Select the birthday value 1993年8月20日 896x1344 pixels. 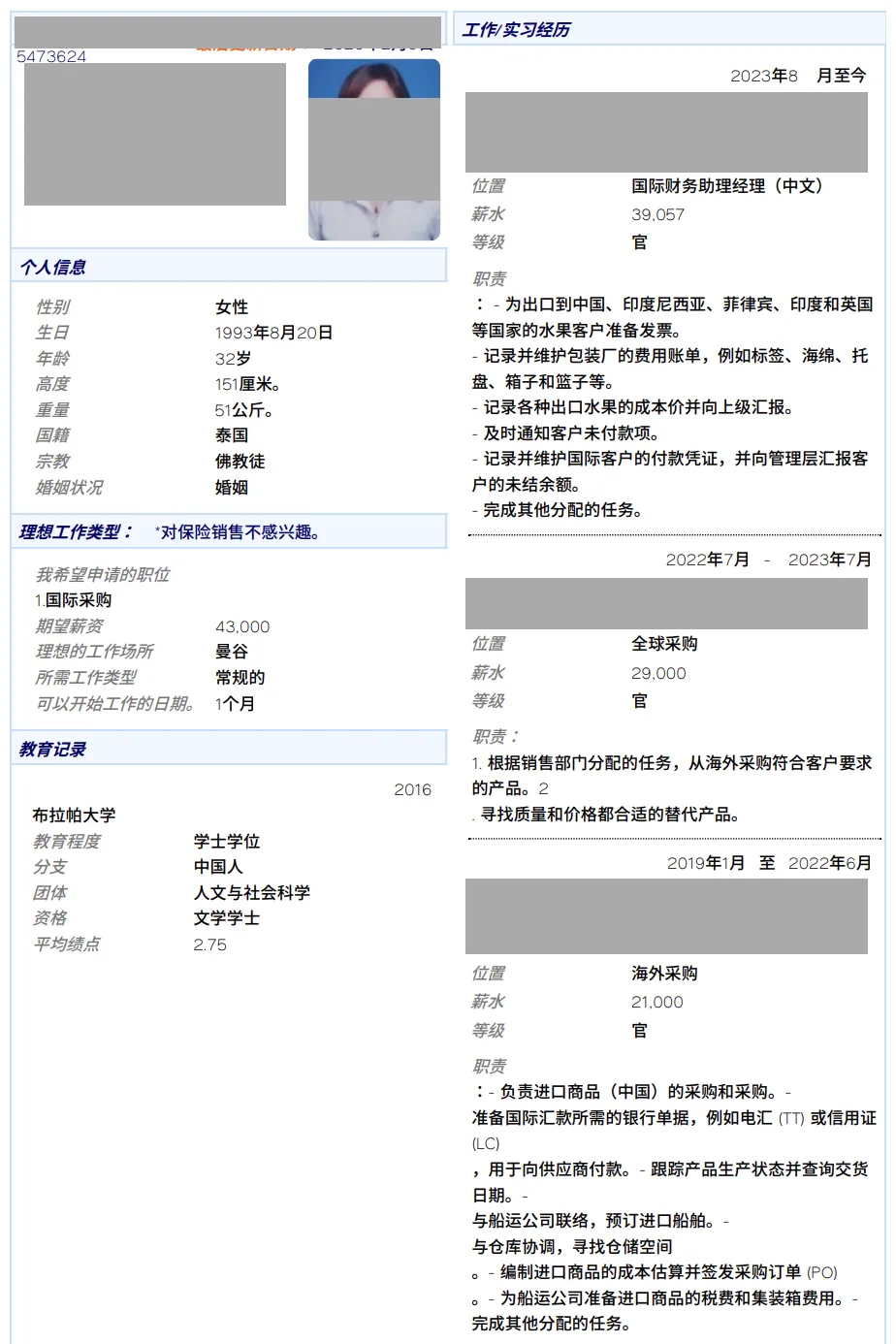click(x=274, y=333)
